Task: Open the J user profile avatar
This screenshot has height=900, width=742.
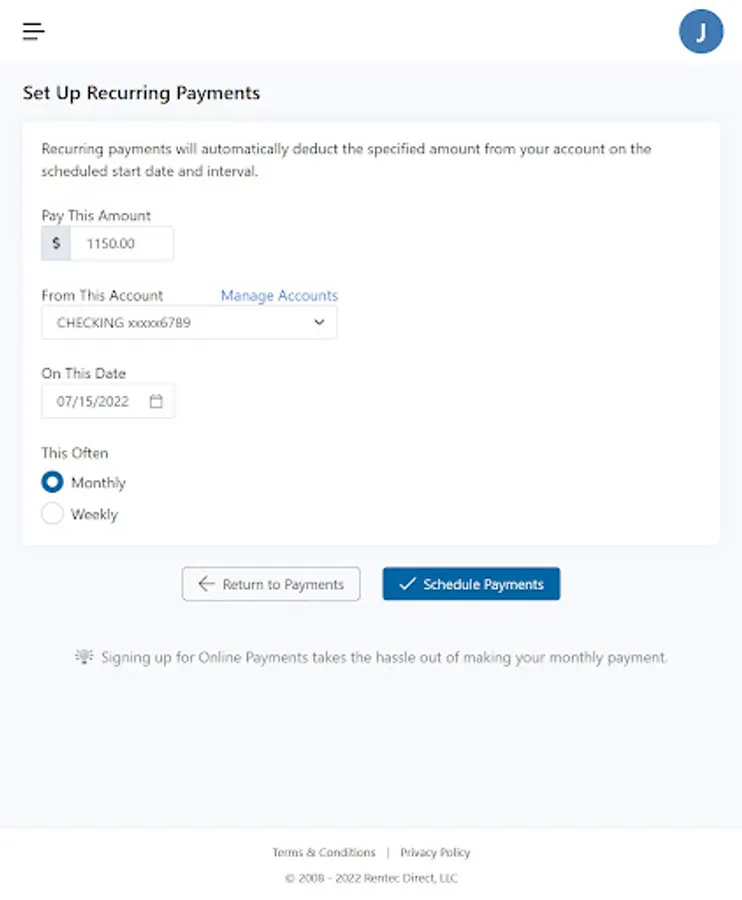Action: click(x=700, y=32)
